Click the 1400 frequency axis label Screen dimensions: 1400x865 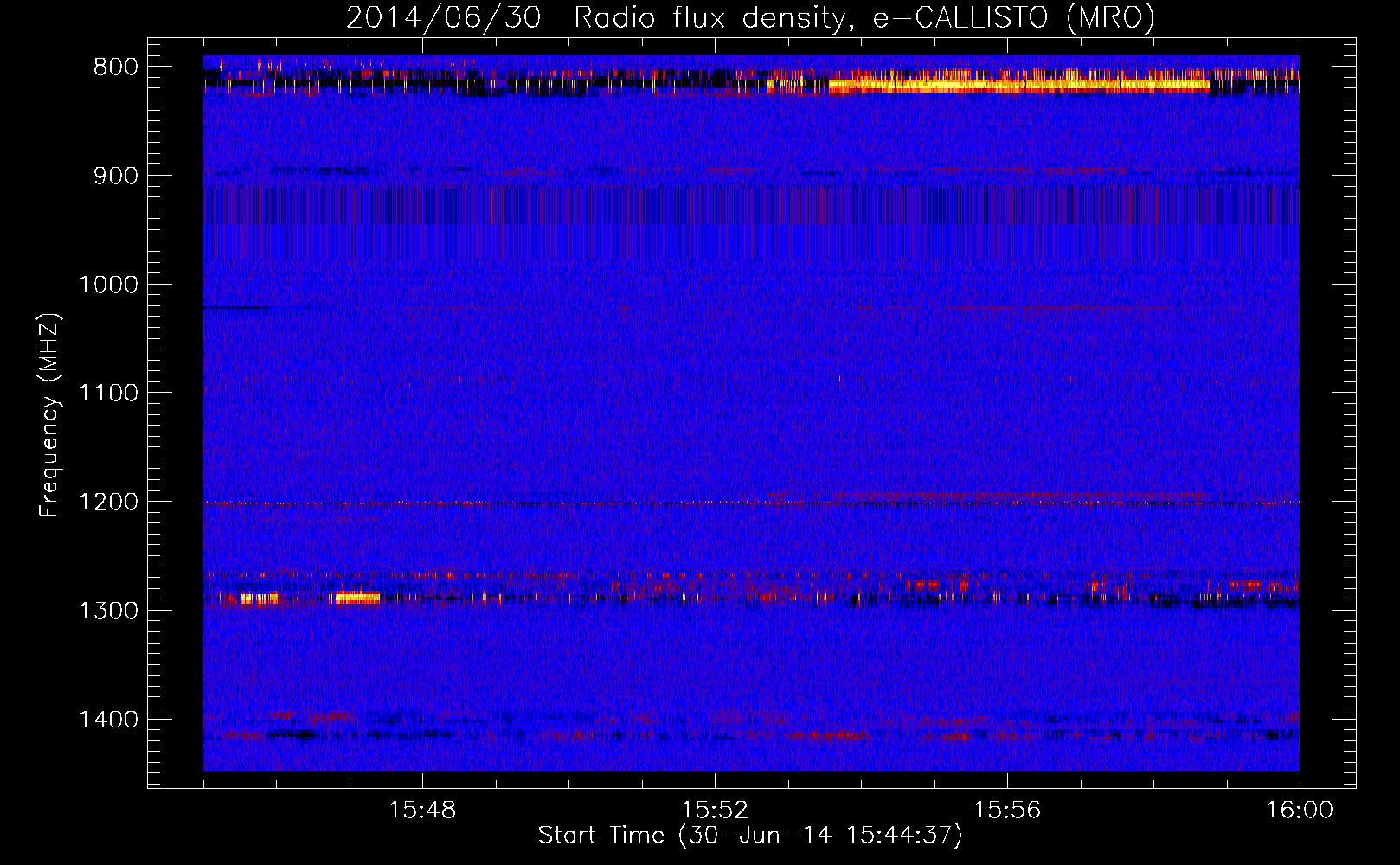coord(109,720)
